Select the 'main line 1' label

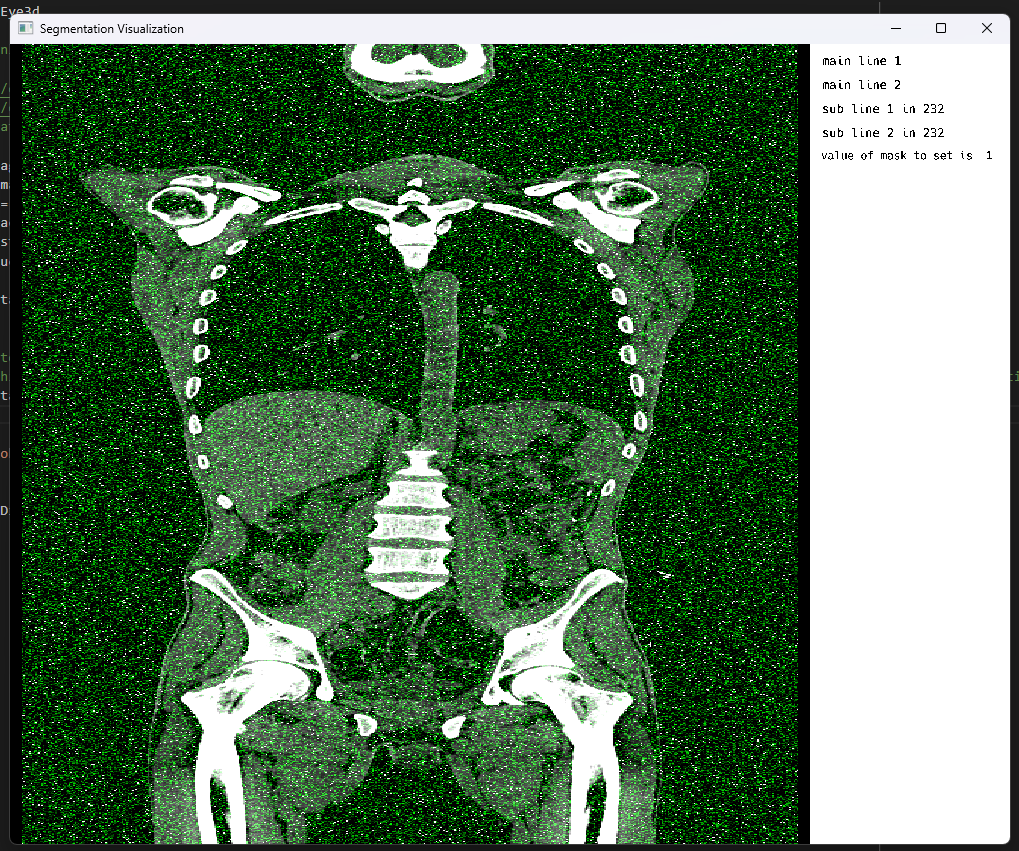(861, 61)
